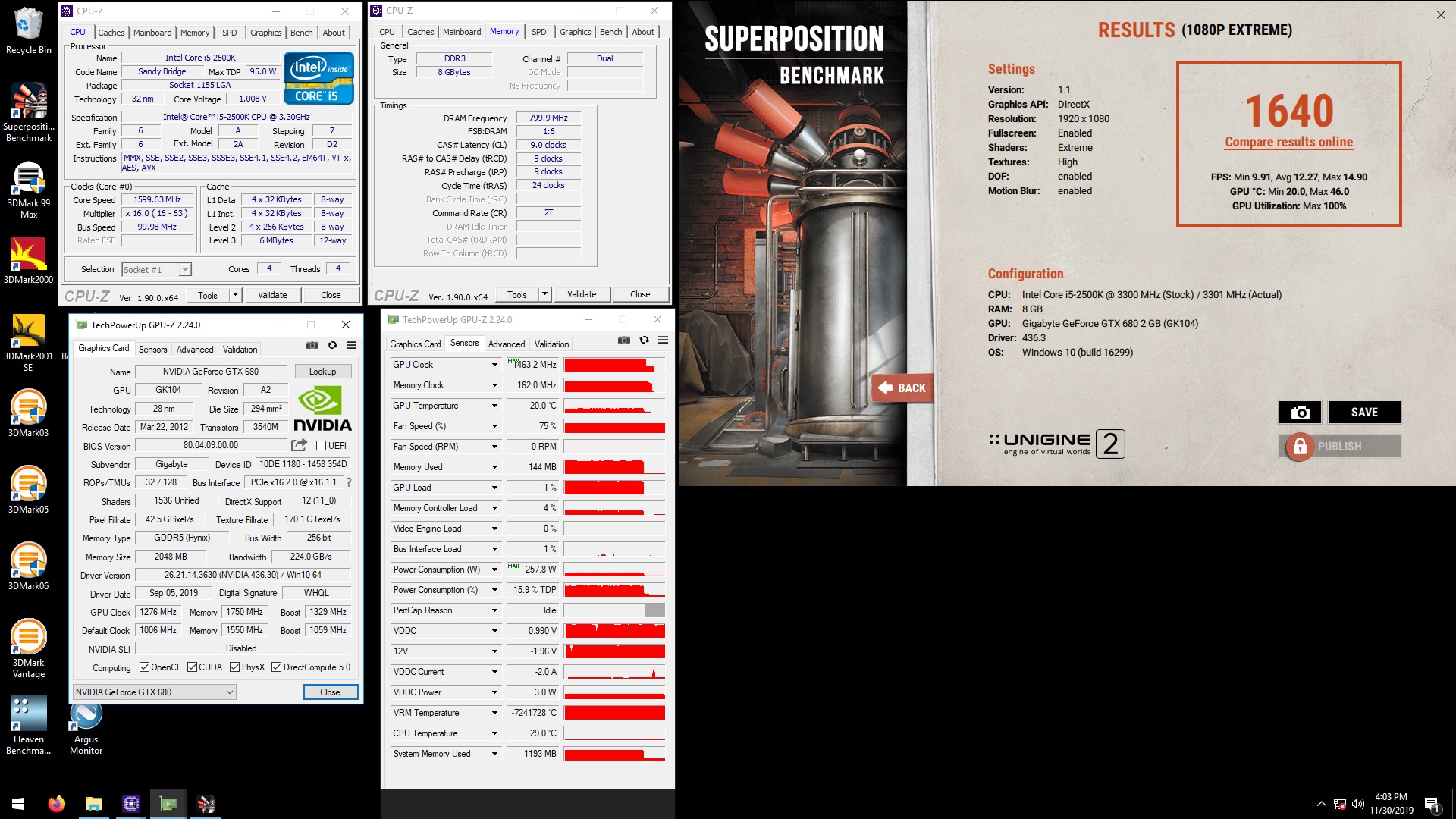Open GPU Clock sensor dropdown
This screenshot has height=819, width=1456.
pos(494,365)
